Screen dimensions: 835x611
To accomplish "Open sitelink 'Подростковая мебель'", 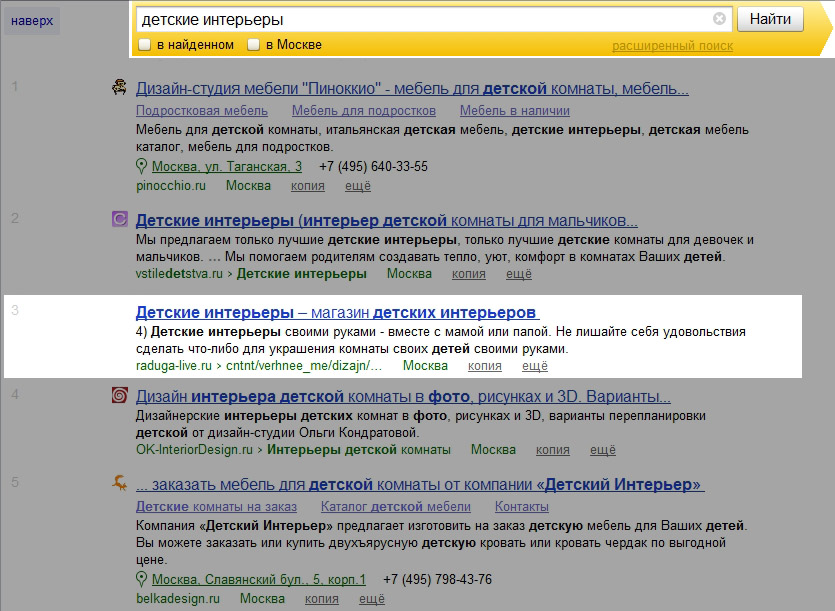I will coord(202,111).
